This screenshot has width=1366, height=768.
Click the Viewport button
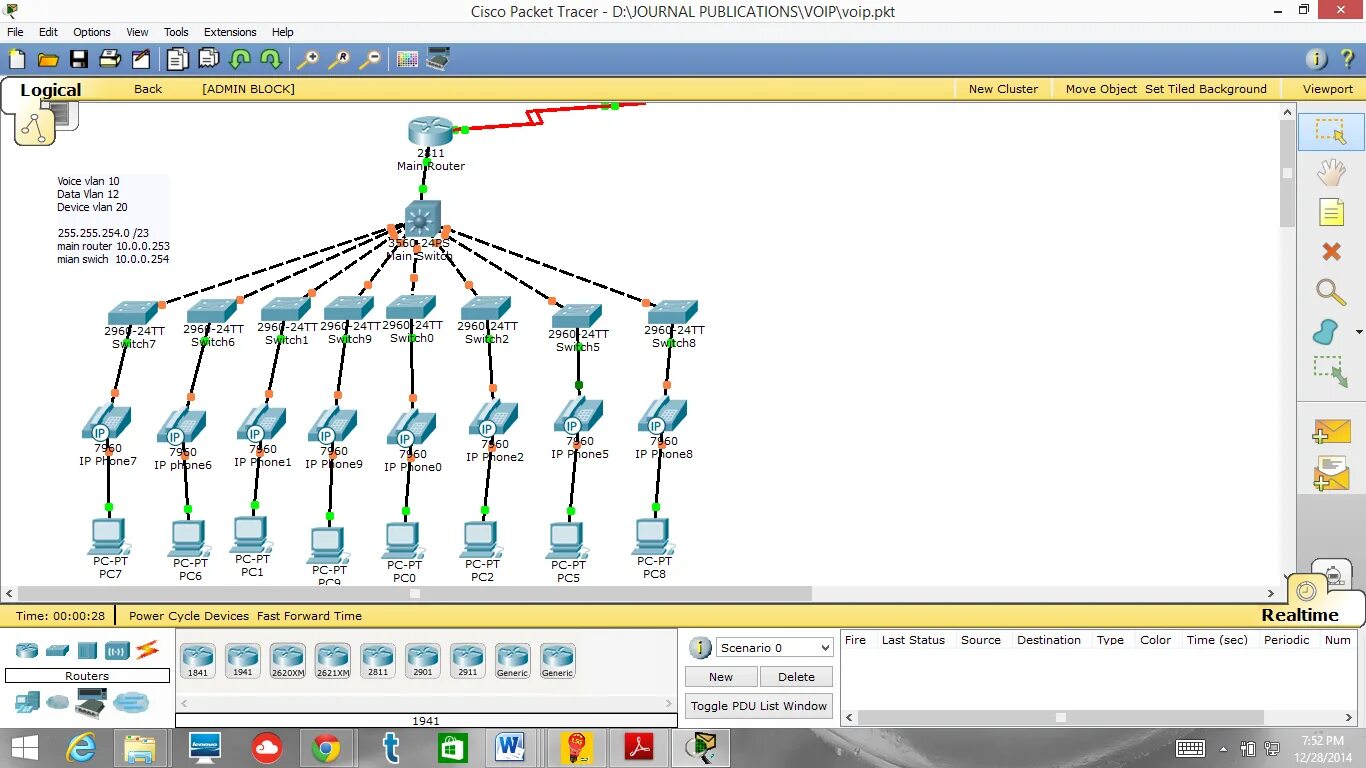1328,89
